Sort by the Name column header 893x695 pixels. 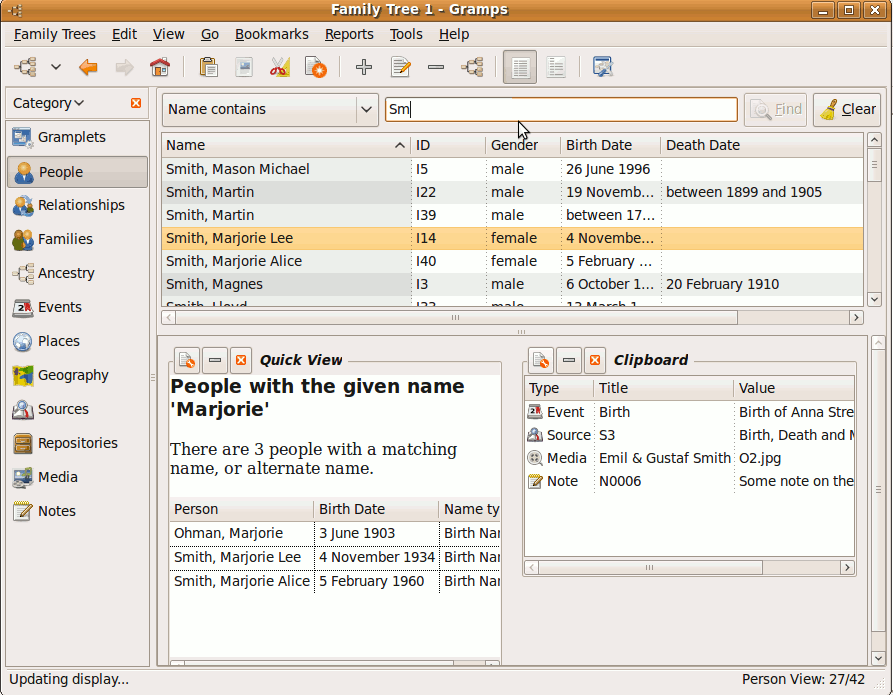(285, 145)
